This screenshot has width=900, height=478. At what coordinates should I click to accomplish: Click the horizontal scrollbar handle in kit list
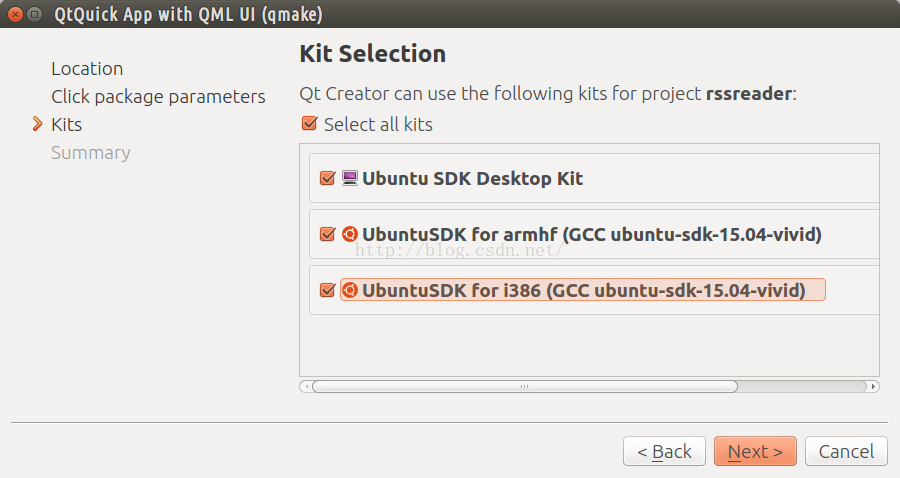[x=525, y=387]
